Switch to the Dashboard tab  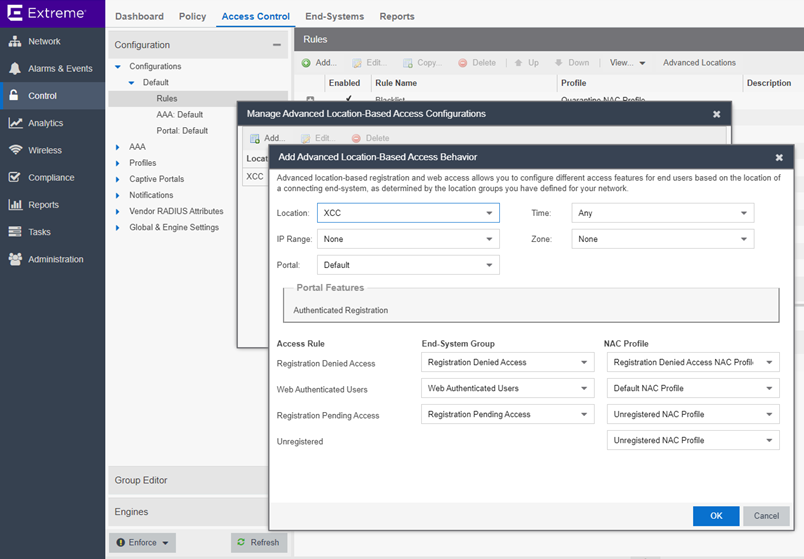point(139,16)
